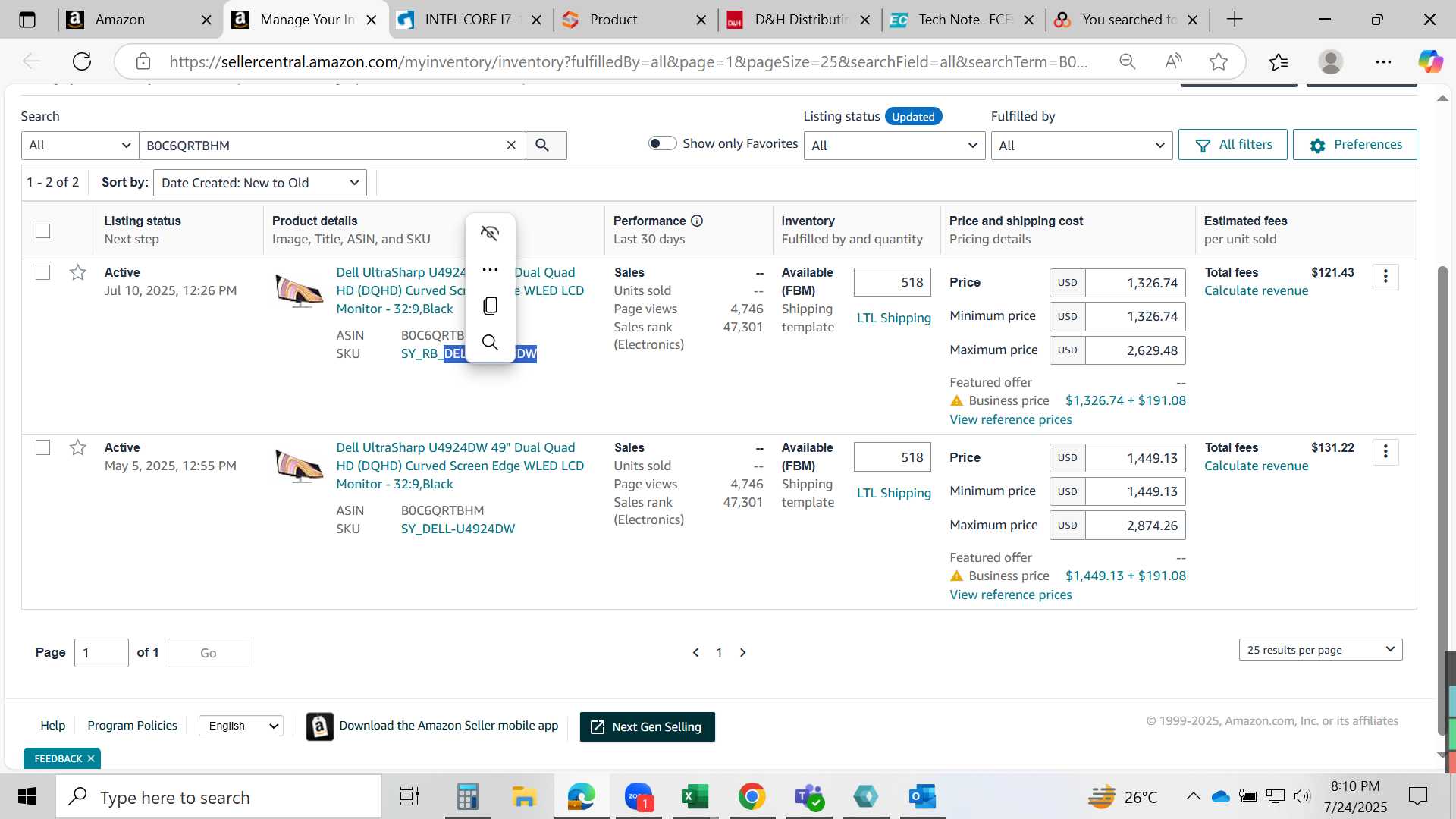This screenshot has height=819, width=1456.
Task: Click the Performance info icon
Action: tap(697, 221)
